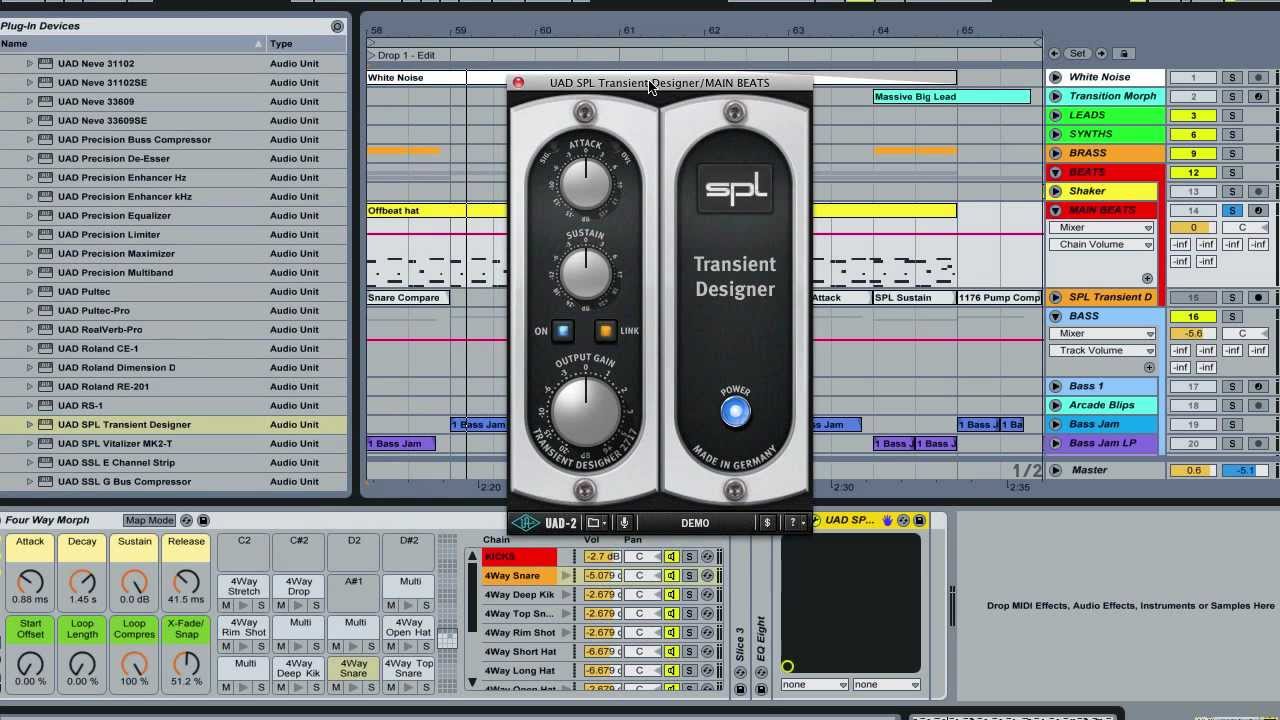Open the Mixer dropdown under MAIN BEATS
Viewport: 1280px width, 720px height.
click(x=1101, y=227)
